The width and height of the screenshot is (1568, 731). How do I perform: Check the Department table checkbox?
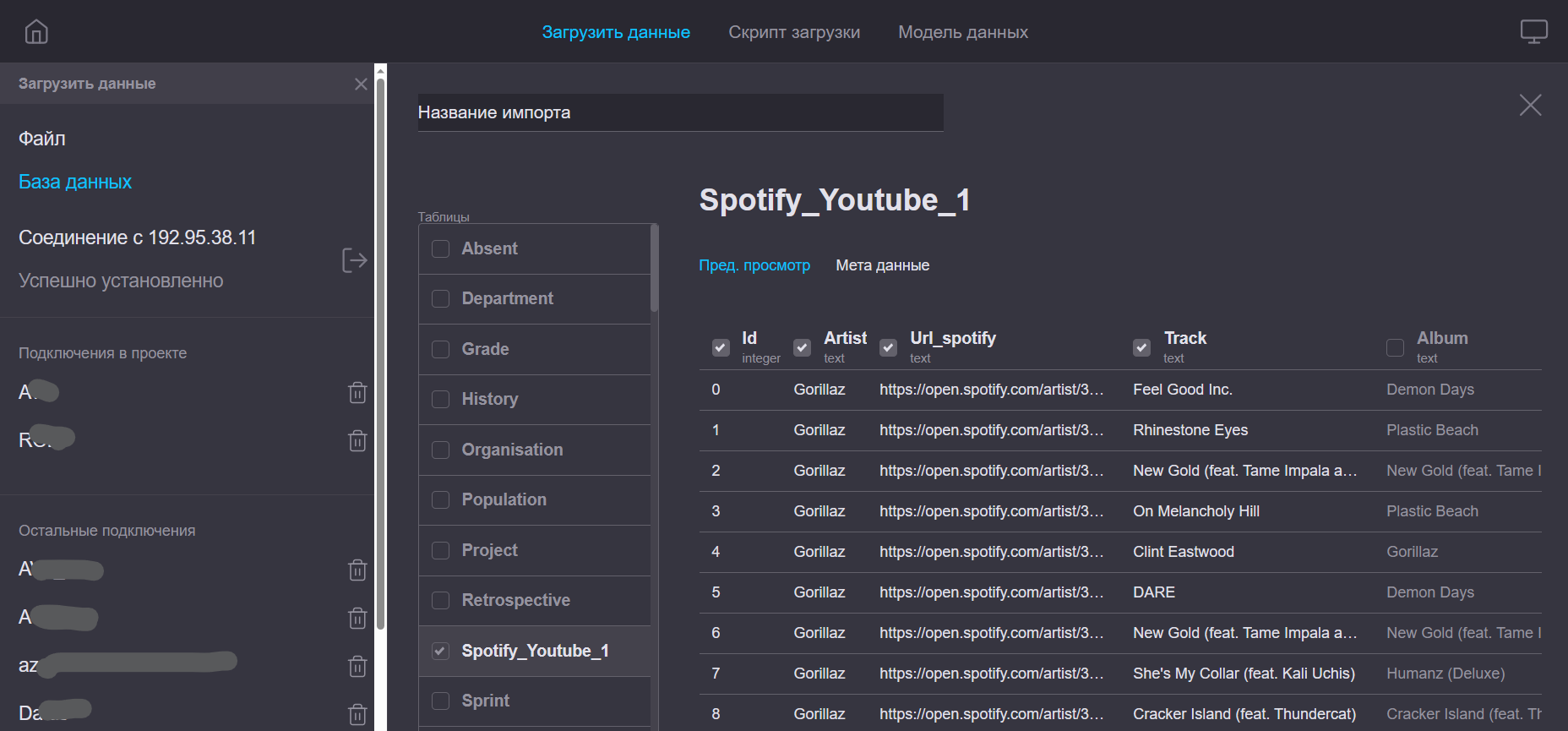440,299
